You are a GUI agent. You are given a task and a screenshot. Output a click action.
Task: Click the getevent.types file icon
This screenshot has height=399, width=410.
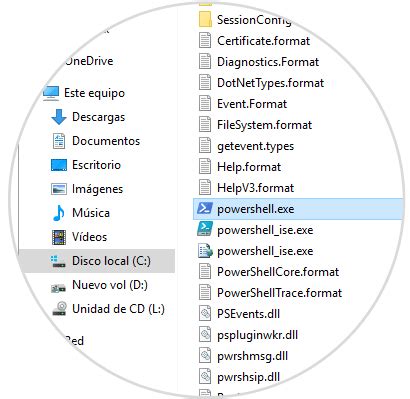pyautogui.click(x=205, y=146)
